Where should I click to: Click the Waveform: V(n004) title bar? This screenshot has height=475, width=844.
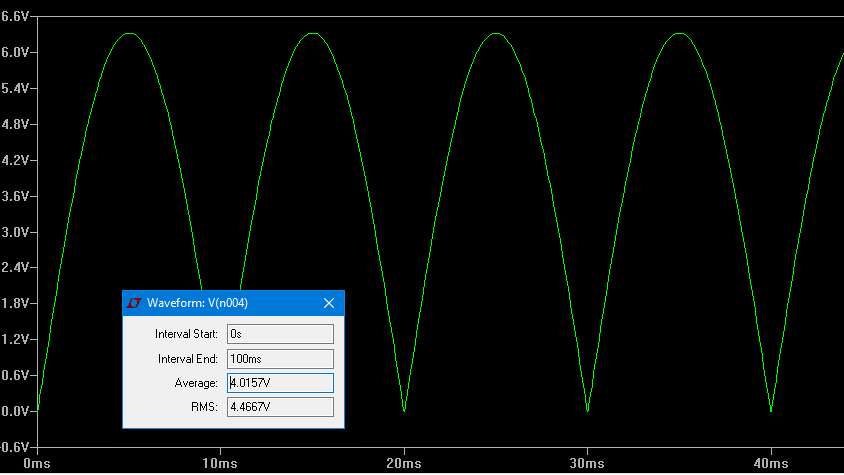[234, 303]
